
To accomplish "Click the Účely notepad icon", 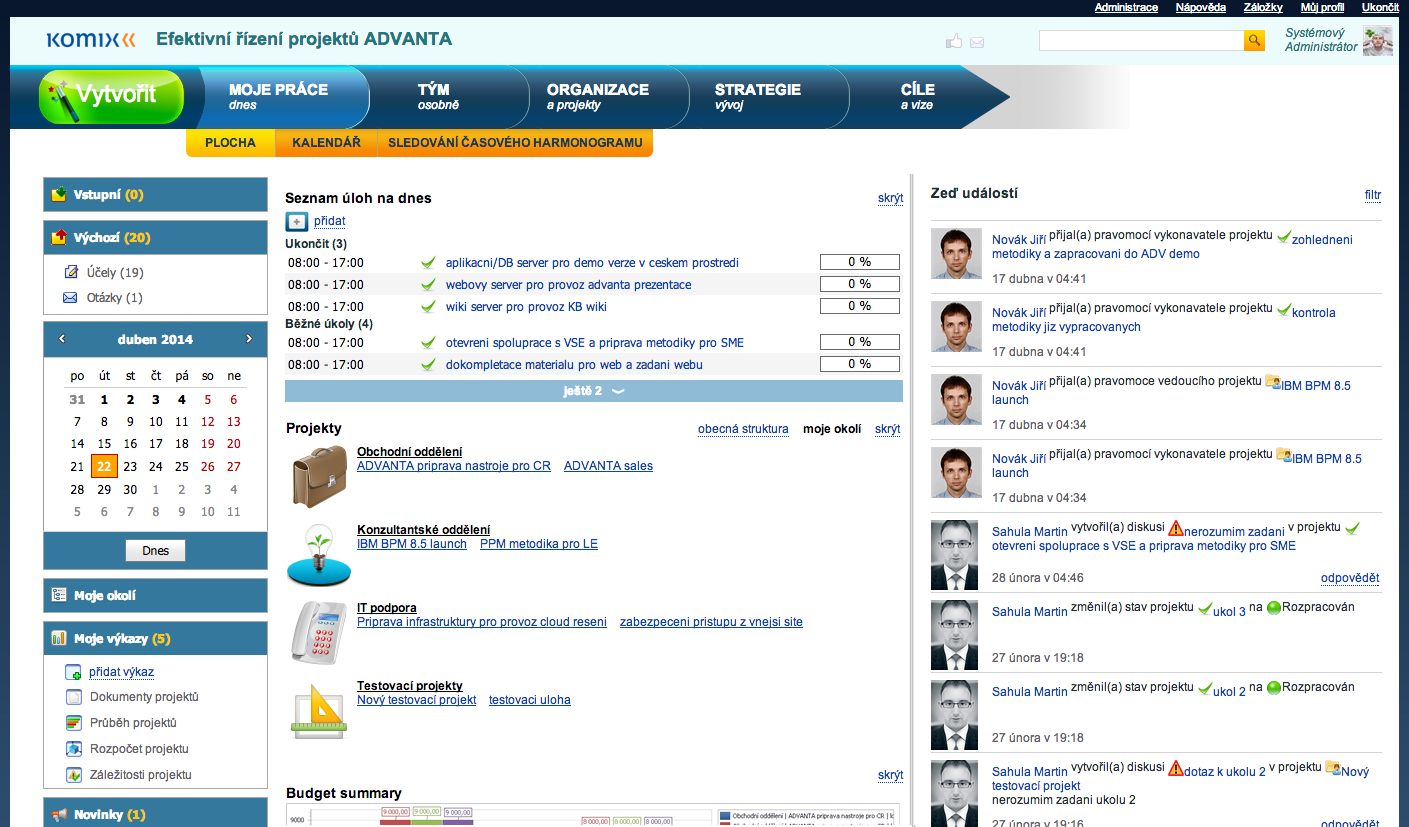I will pyautogui.click(x=70, y=272).
